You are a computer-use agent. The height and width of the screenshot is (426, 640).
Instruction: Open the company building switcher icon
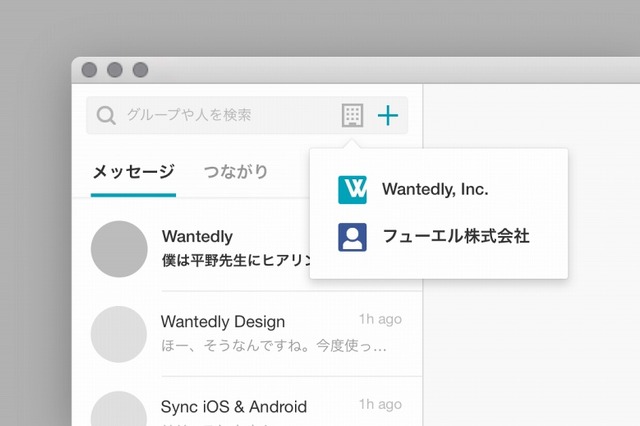(352, 115)
